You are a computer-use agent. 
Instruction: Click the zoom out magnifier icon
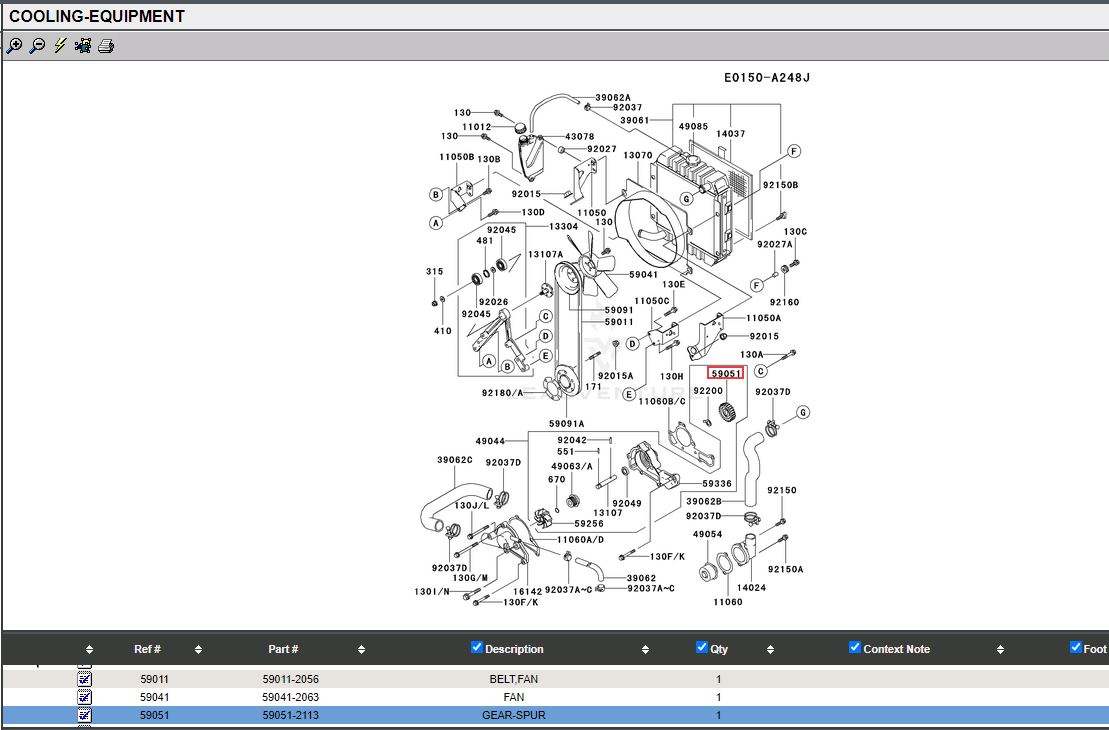pyautogui.click(x=37, y=46)
